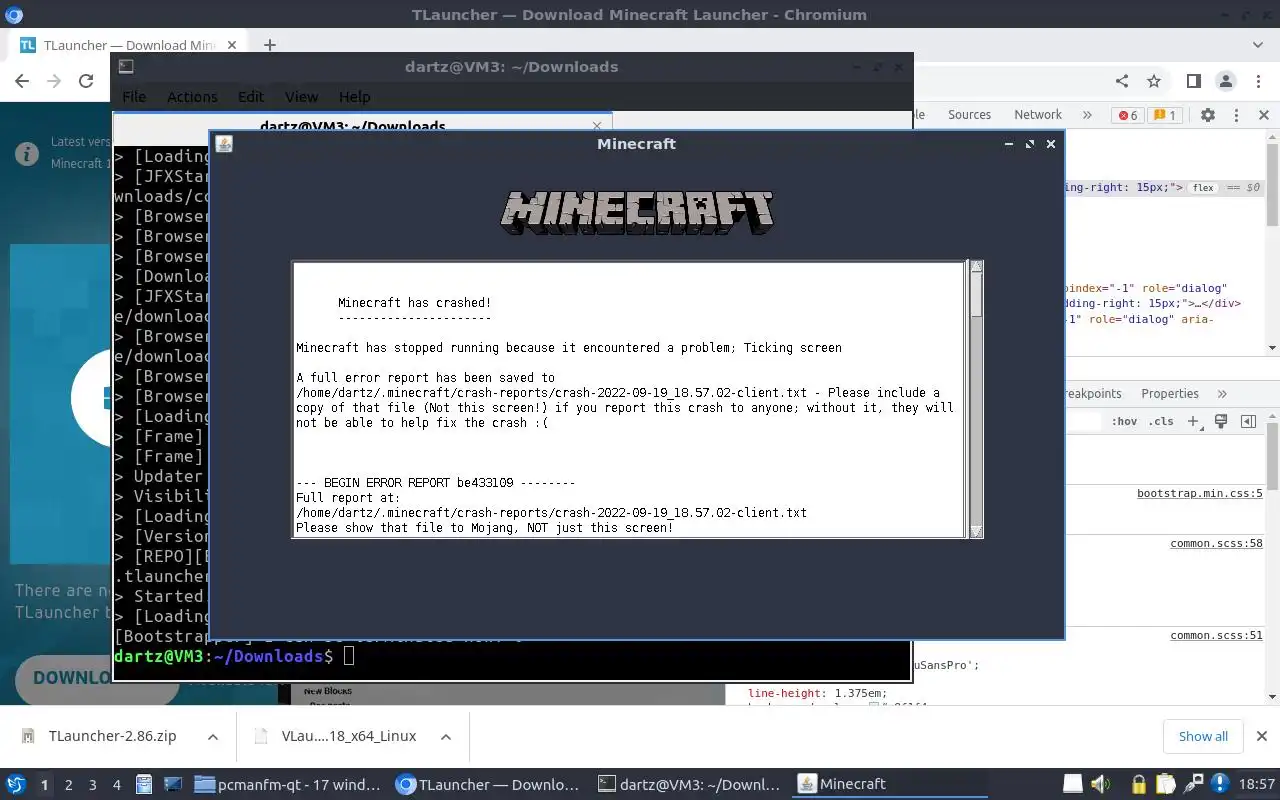
Task: Open the Chromium profile avatar menu
Action: coord(1225,82)
